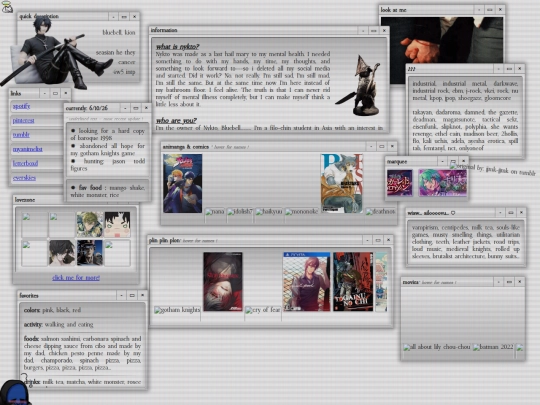
Task: Click the blond character in lovezone
Action: point(90,225)
